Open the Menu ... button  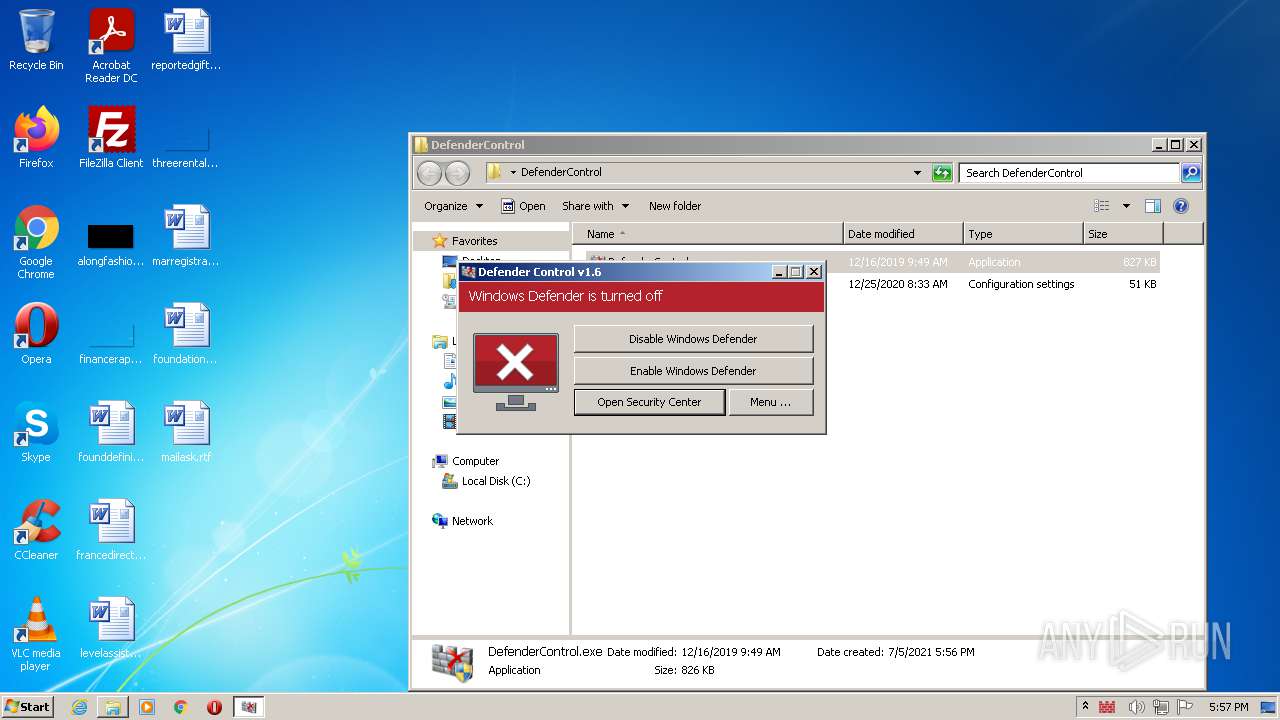pyautogui.click(x=770, y=402)
